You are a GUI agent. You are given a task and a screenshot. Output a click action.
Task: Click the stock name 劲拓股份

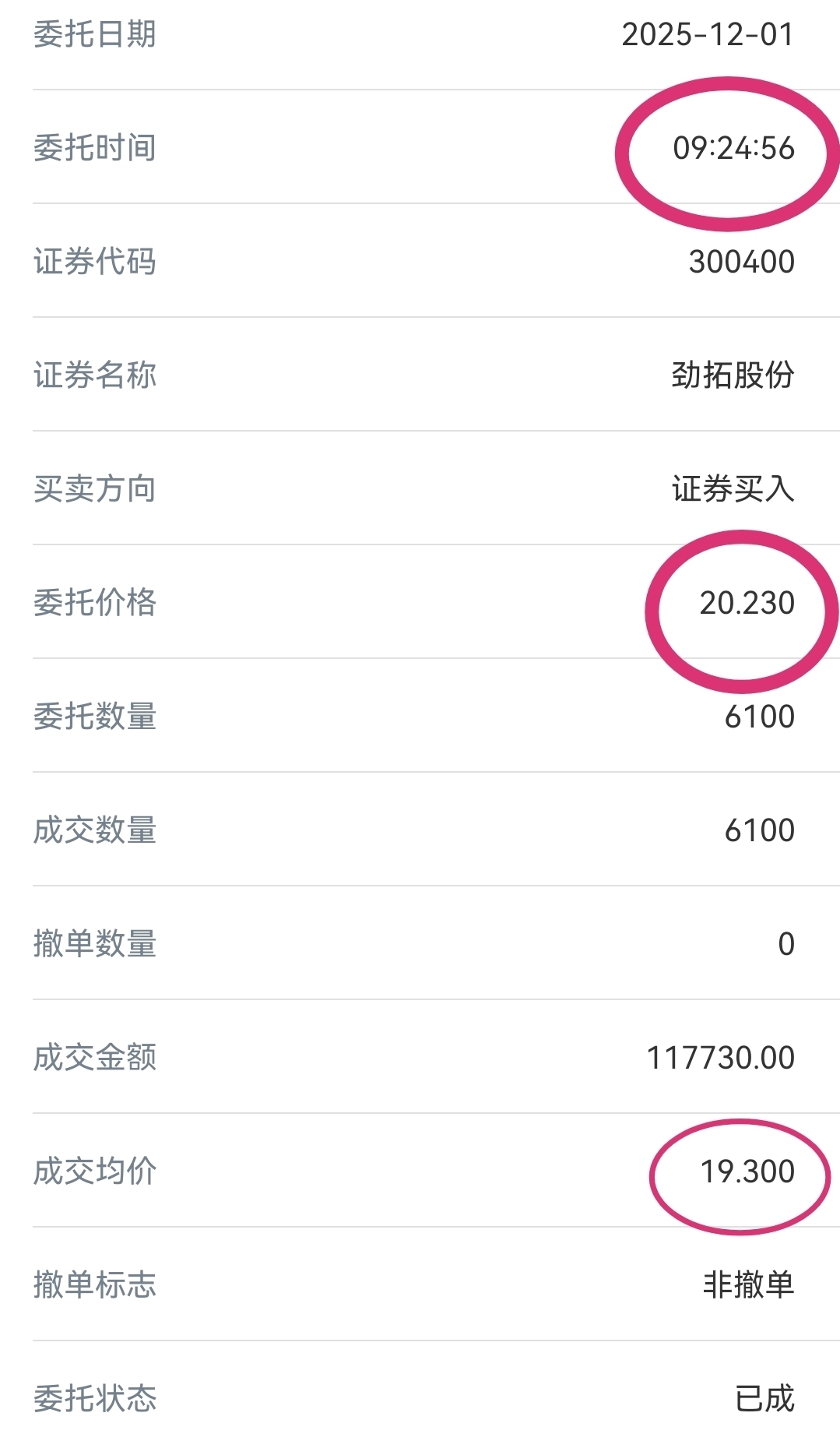tap(733, 375)
